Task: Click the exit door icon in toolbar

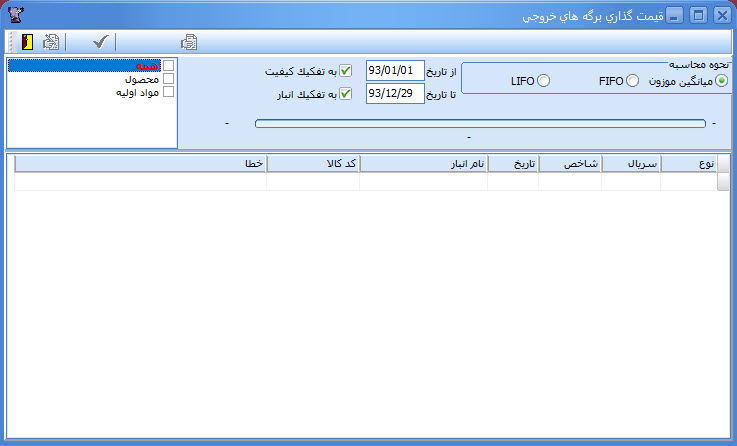Action: pyautogui.click(x=26, y=42)
